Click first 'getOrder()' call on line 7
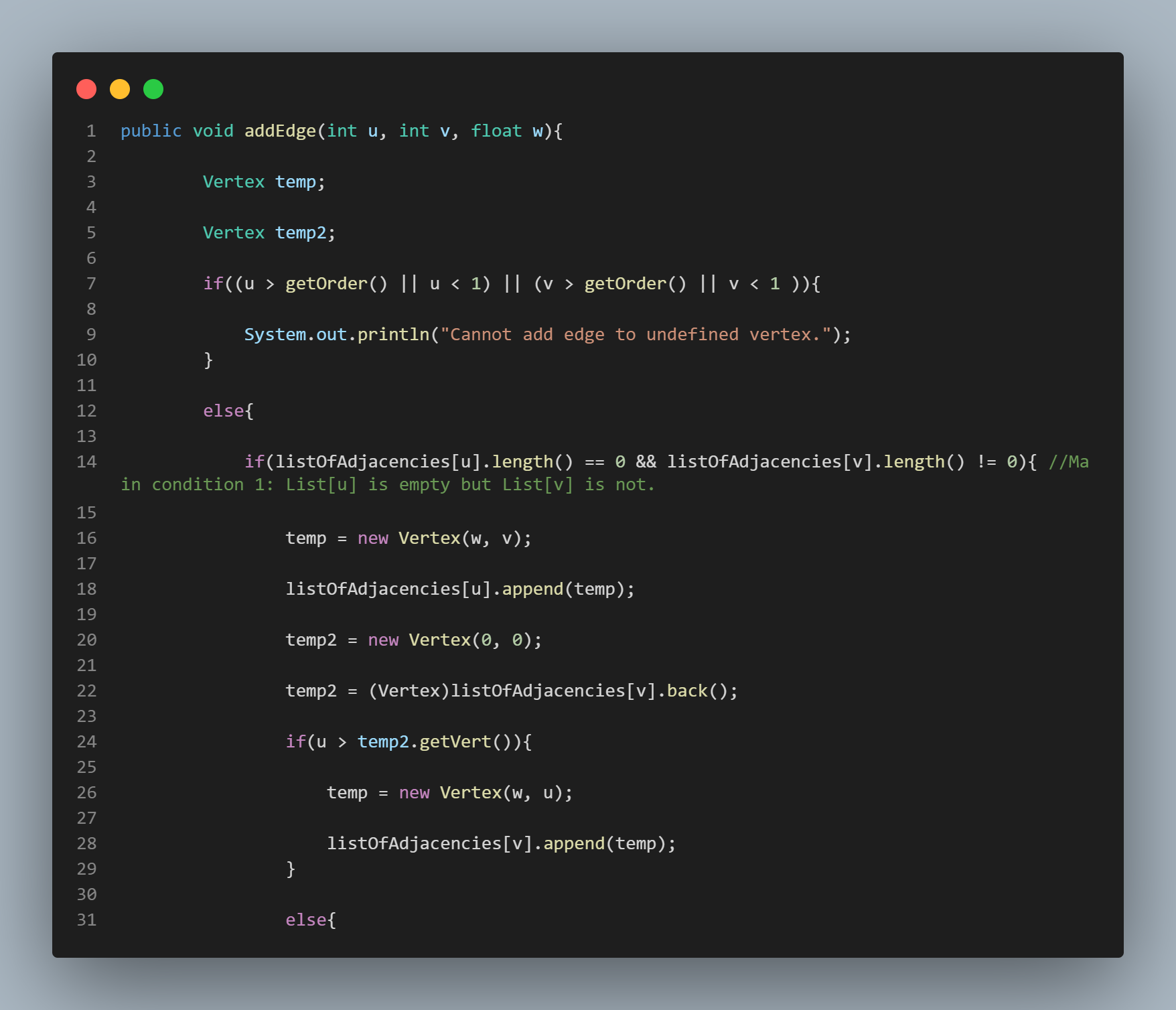 pos(336,283)
